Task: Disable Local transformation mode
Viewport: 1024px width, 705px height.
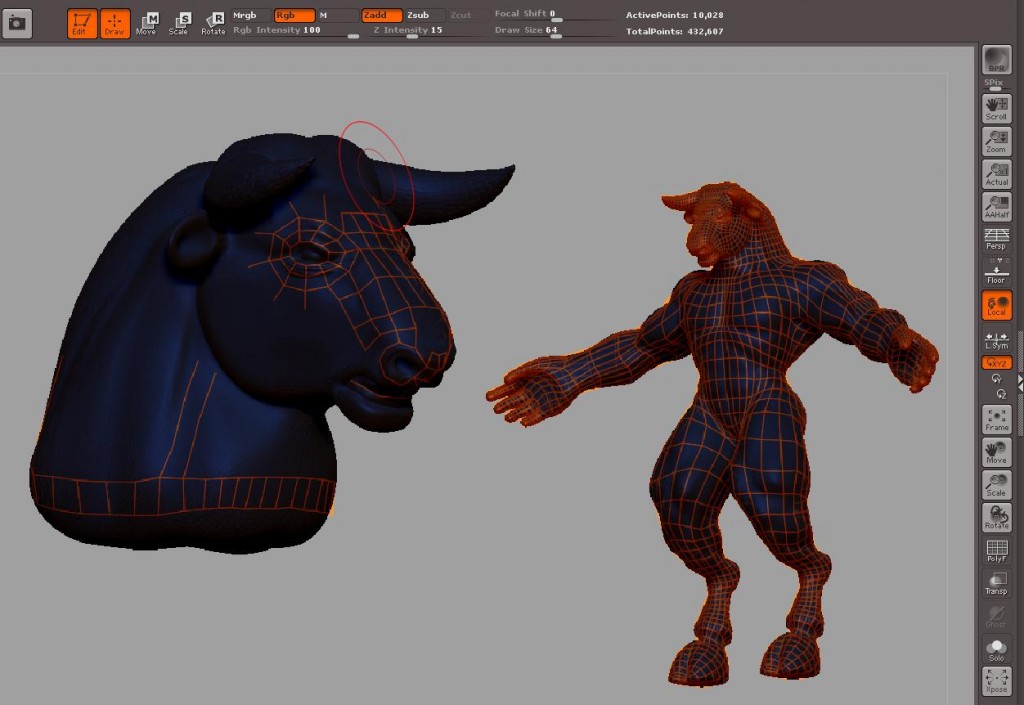Action: click(x=996, y=306)
